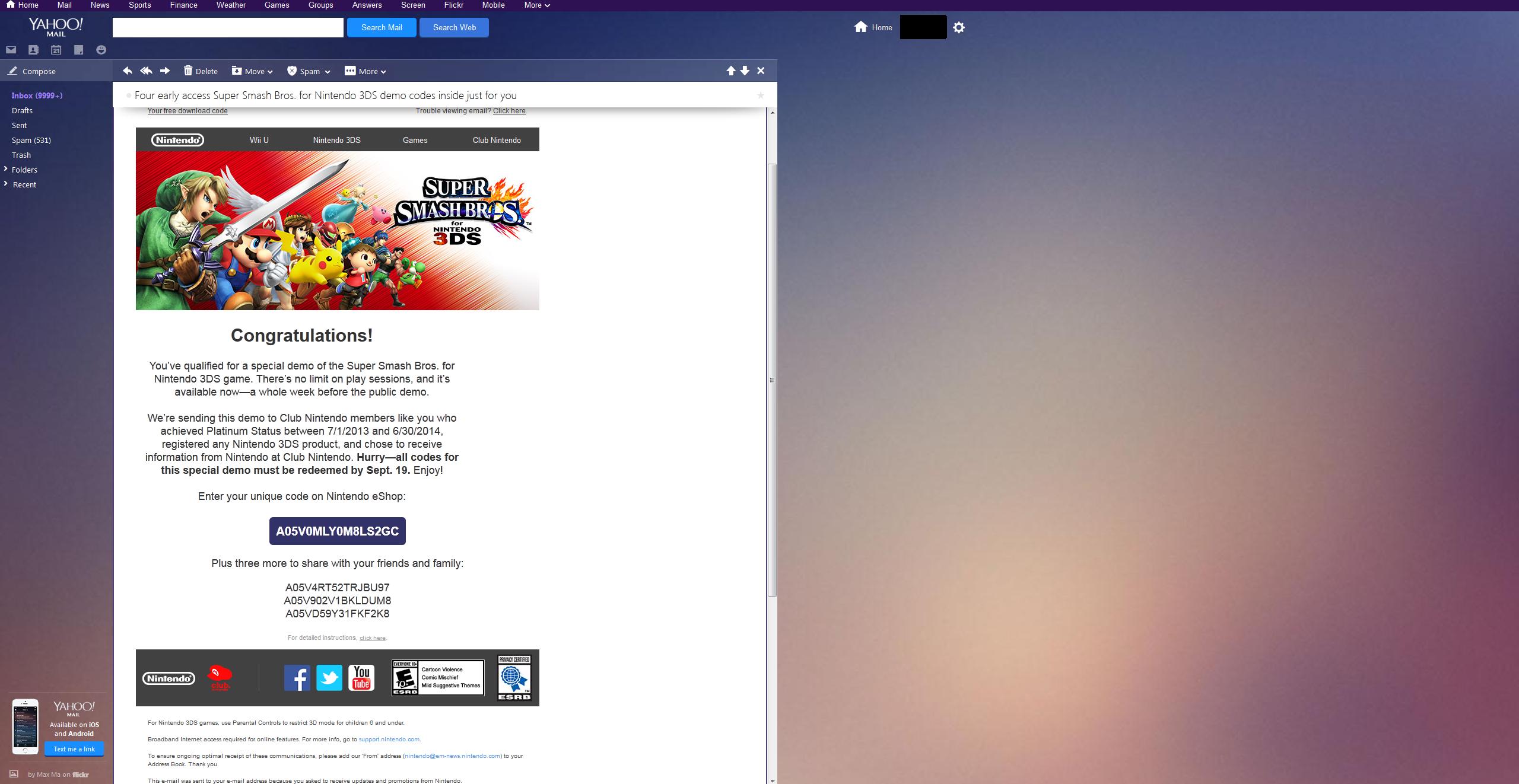The width and height of the screenshot is (1519, 784).
Task: Follow the support.nintendo.com link
Action: point(389,740)
